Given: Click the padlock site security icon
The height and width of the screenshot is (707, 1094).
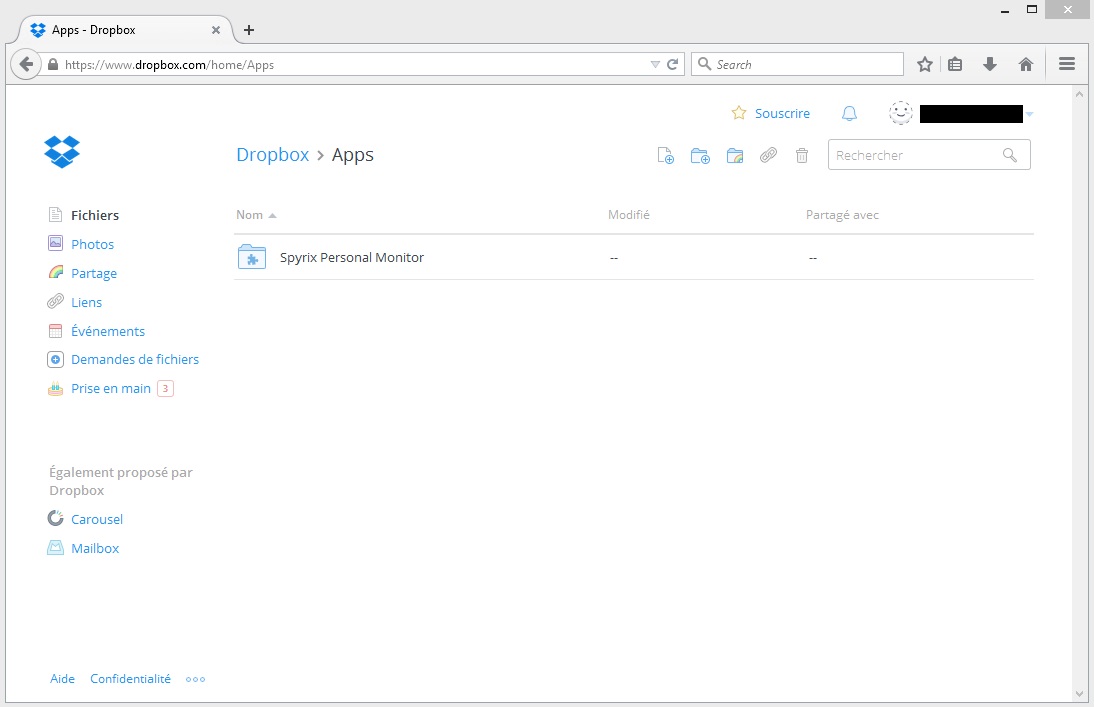Looking at the screenshot, I should pos(53,64).
